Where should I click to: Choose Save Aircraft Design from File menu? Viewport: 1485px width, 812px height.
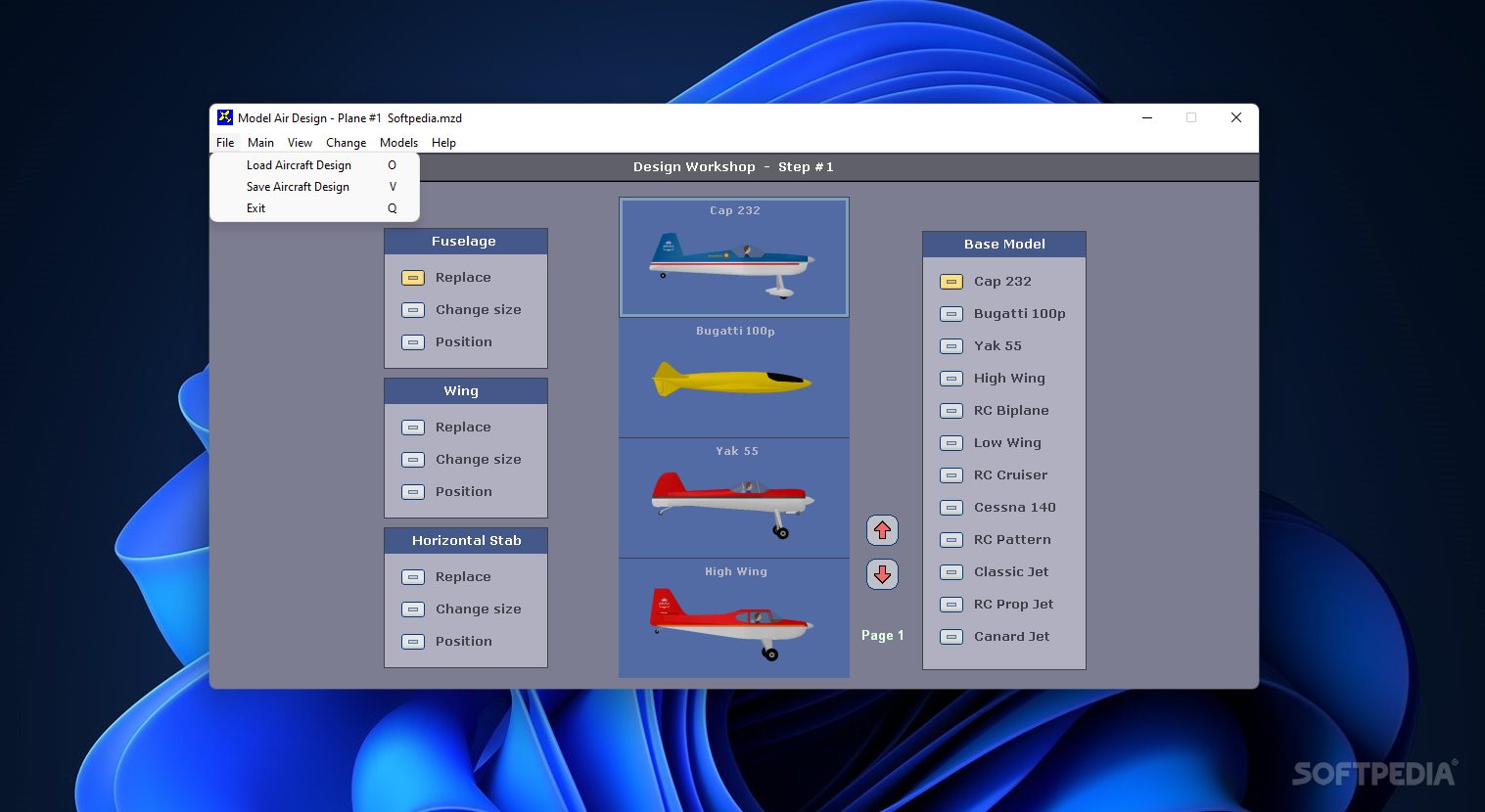coord(314,187)
